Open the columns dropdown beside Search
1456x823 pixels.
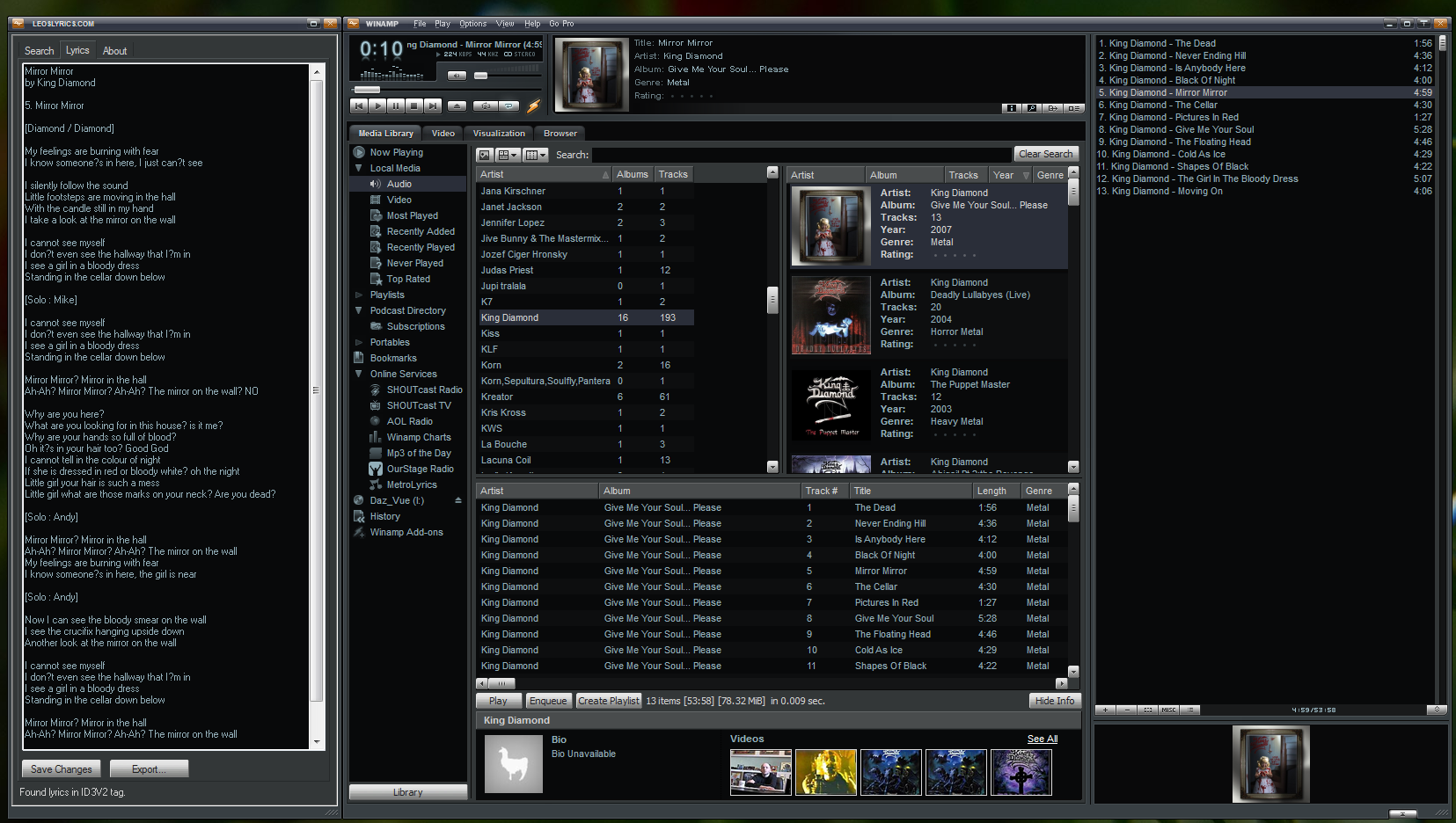(536, 155)
